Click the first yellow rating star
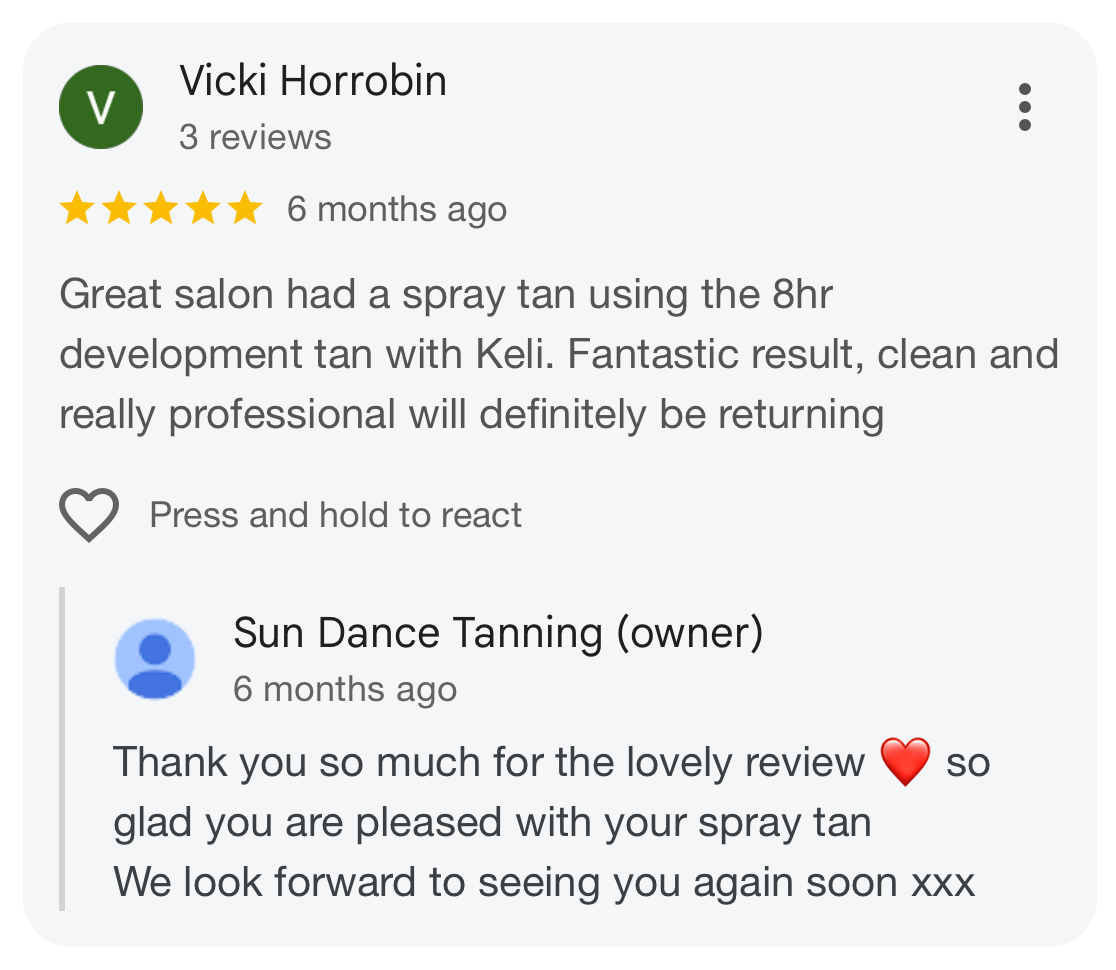 77,209
